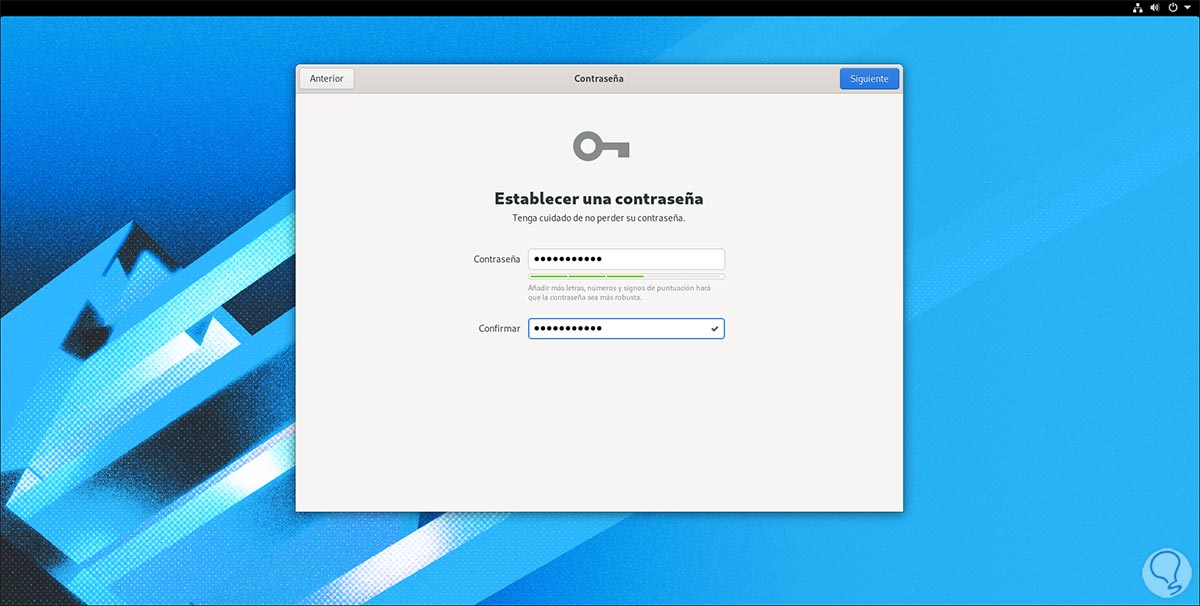Click the Siguiente button
This screenshot has width=1200, height=606.
pos(869,78)
